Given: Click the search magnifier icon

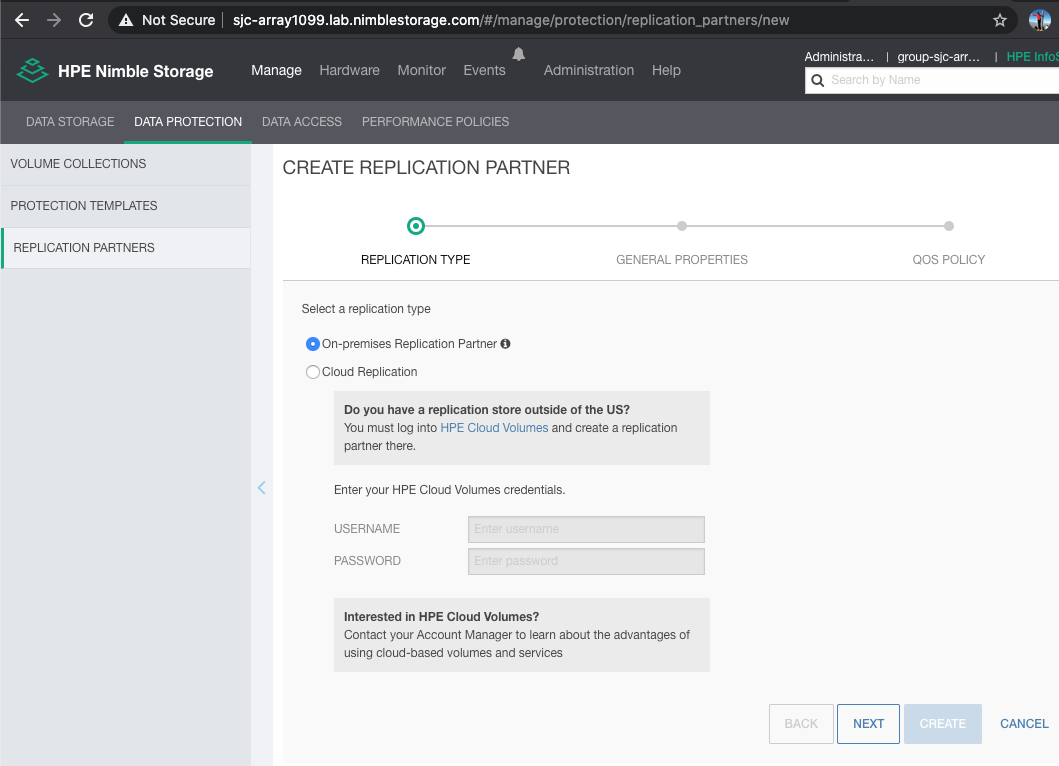Looking at the screenshot, I should [817, 80].
